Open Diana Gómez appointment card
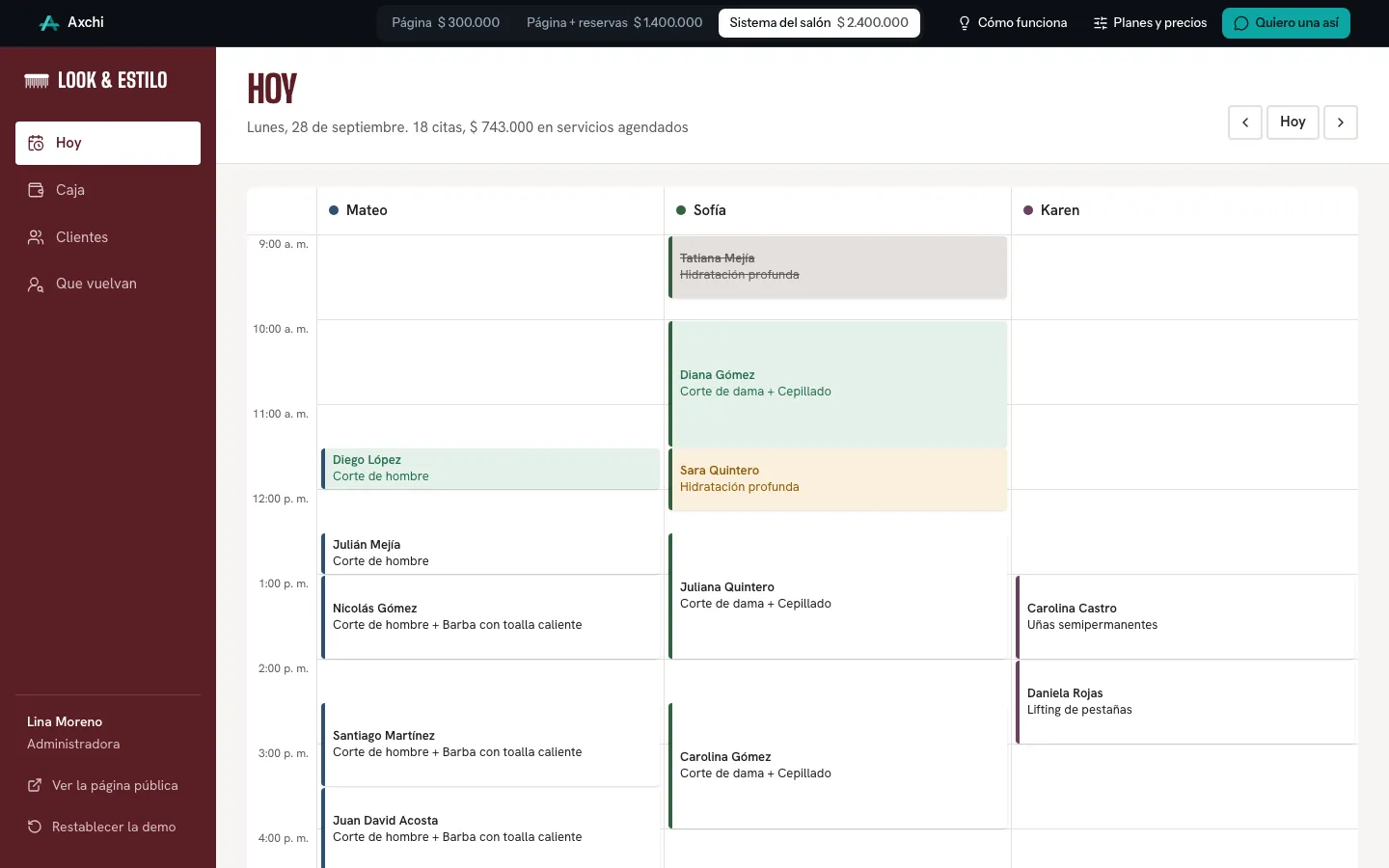The height and width of the screenshot is (868, 1389). (x=838, y=384)
